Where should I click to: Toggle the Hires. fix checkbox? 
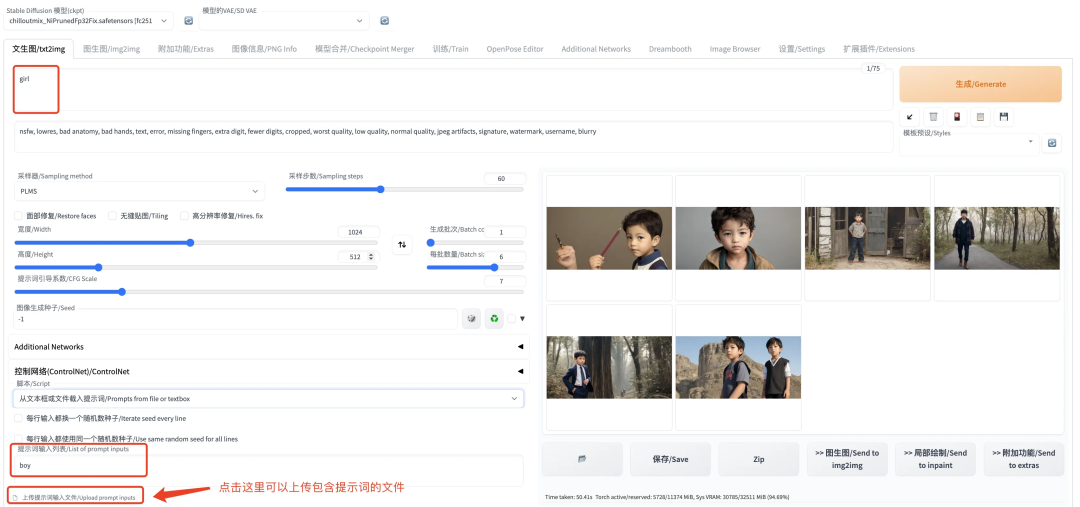(185, 216)
